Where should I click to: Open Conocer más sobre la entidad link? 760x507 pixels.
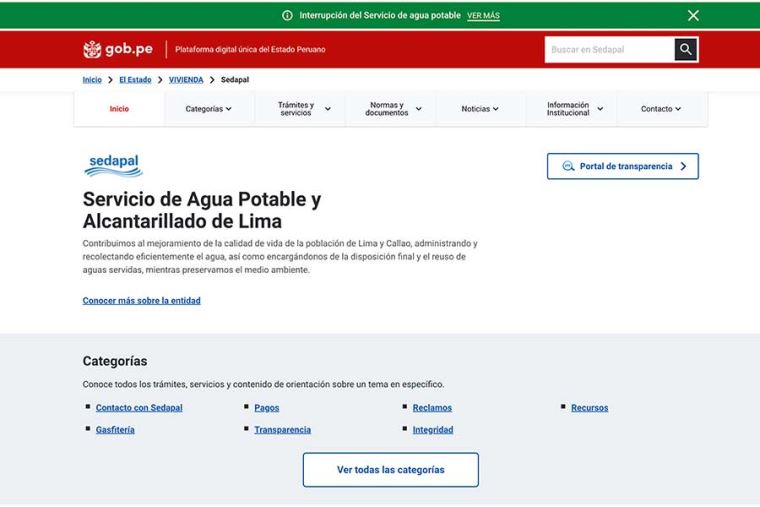coord(141,300)
